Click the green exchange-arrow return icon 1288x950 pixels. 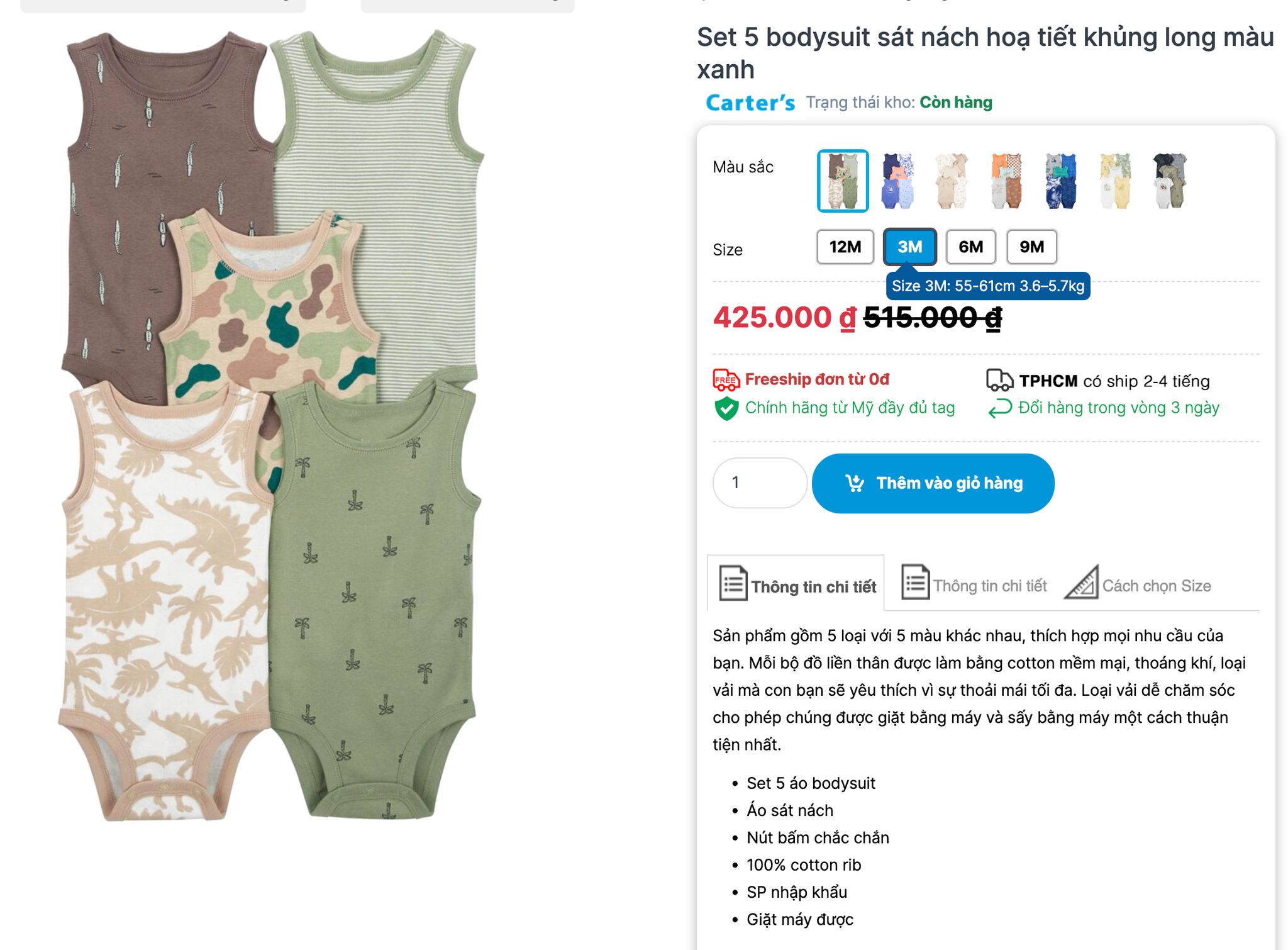tap(1000, 408)
